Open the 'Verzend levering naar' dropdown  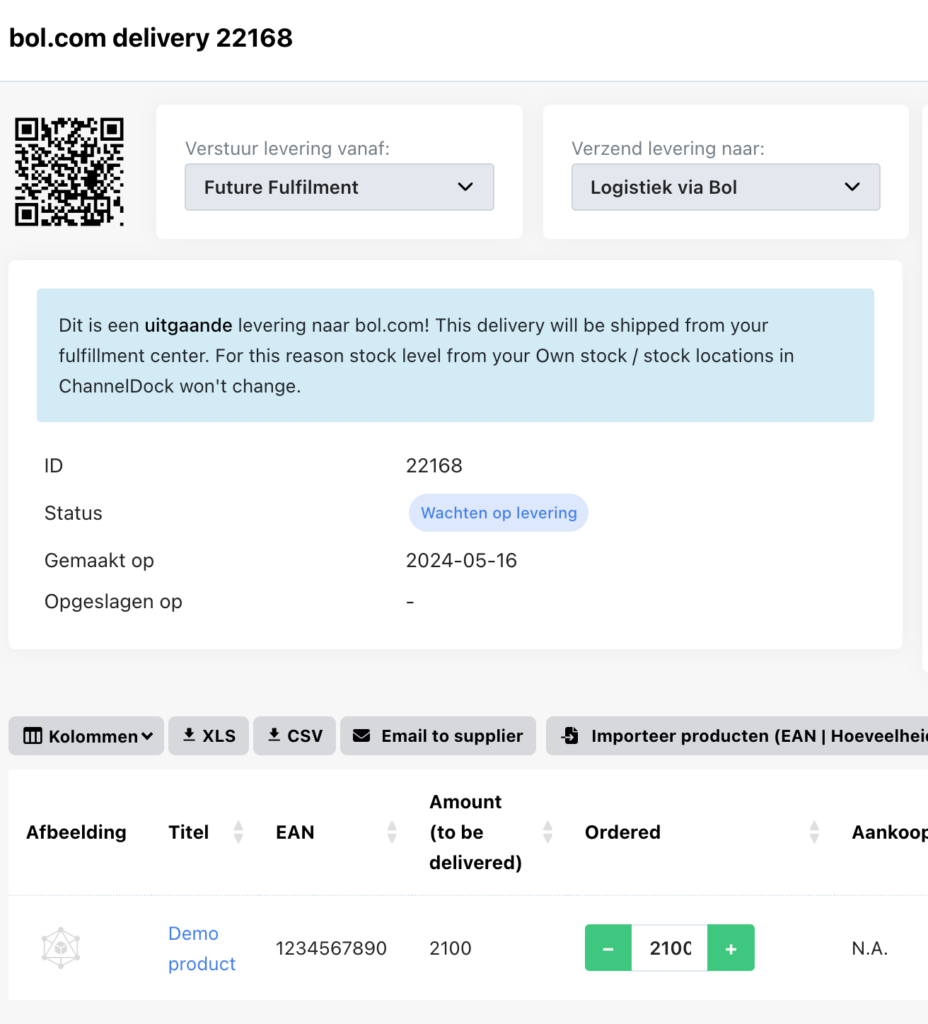(725, 187)
